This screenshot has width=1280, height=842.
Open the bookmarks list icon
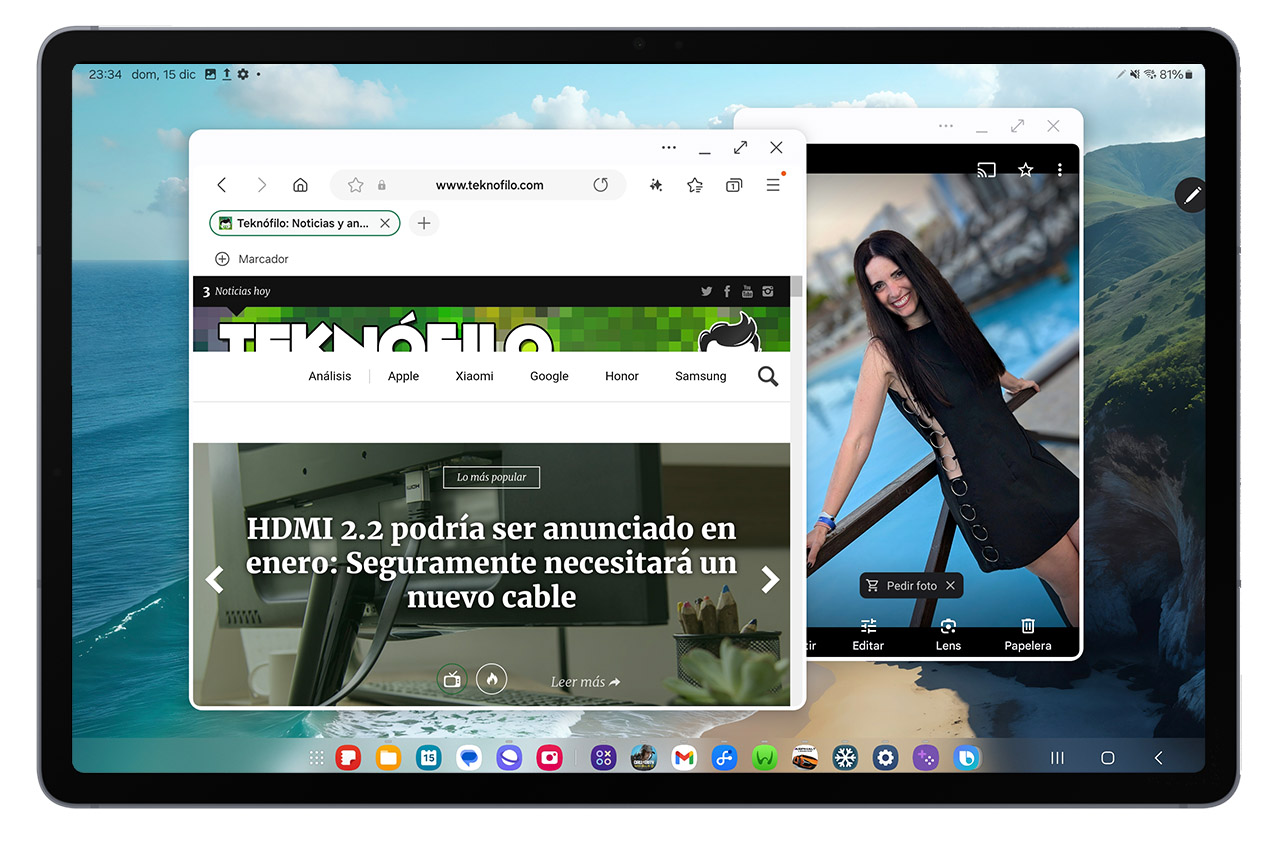(695, 185)
